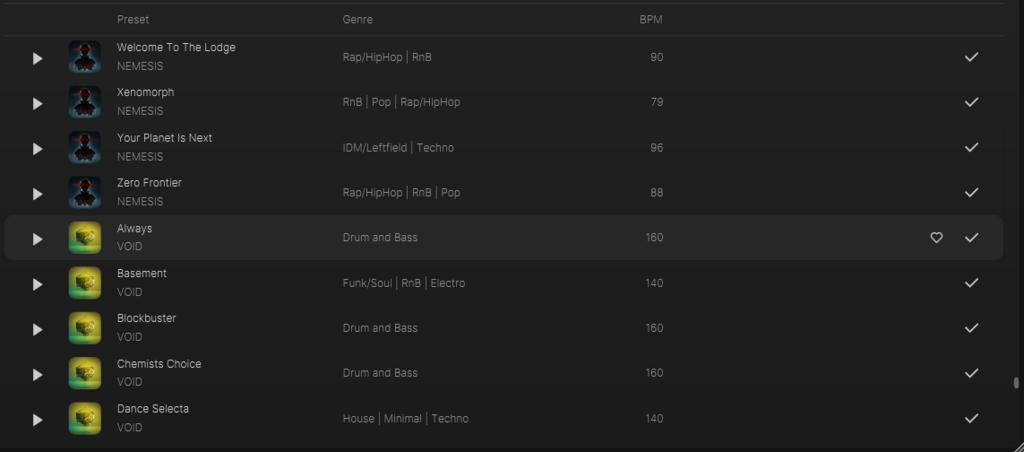Toggle the checkmark on the Always row
The height and width of the screenshot is (452, 1024).
tap(972, 238)
